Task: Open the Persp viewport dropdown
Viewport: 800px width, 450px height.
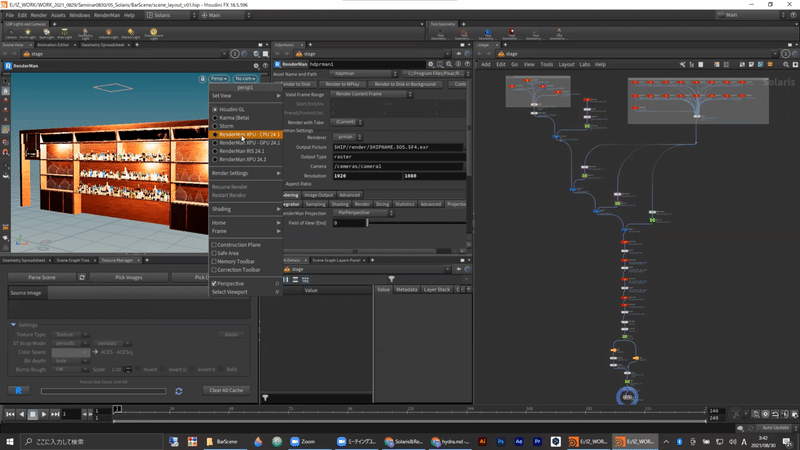Action: pyautogui.click(x=218, y=78)
